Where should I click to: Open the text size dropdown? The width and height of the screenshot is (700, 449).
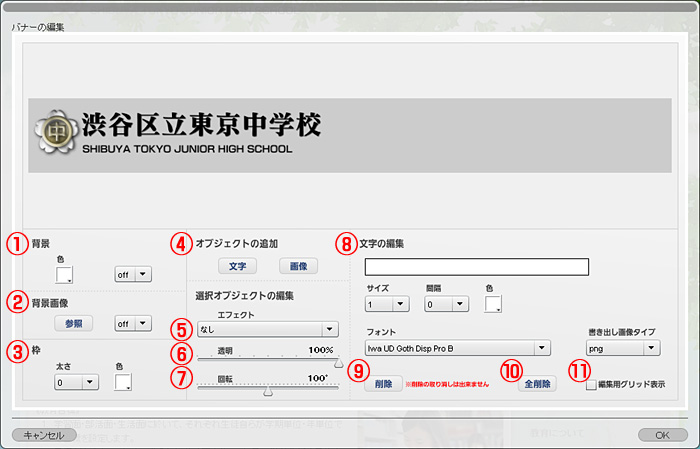click(386, 304)
